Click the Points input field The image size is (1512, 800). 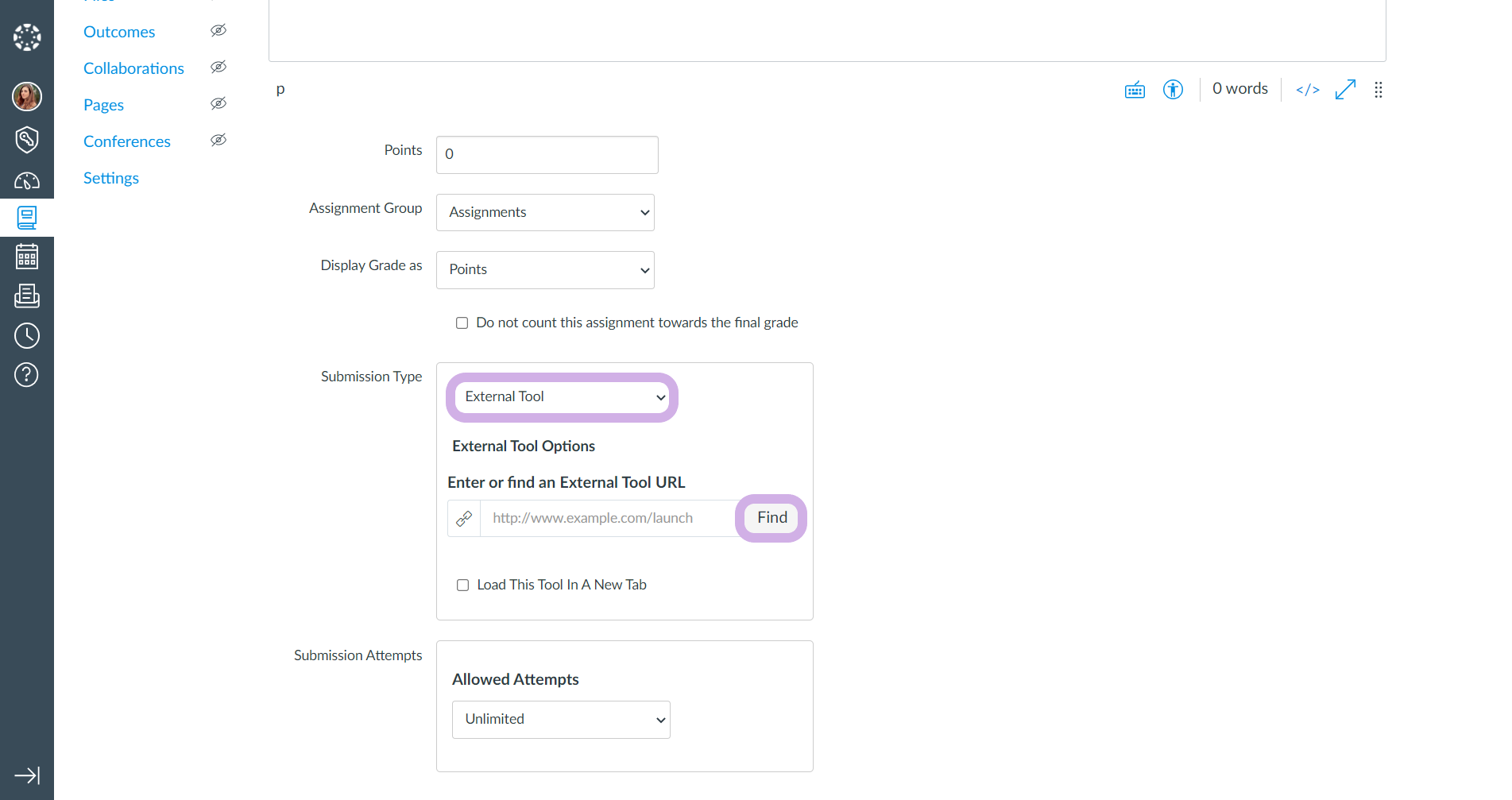point(547,154)
